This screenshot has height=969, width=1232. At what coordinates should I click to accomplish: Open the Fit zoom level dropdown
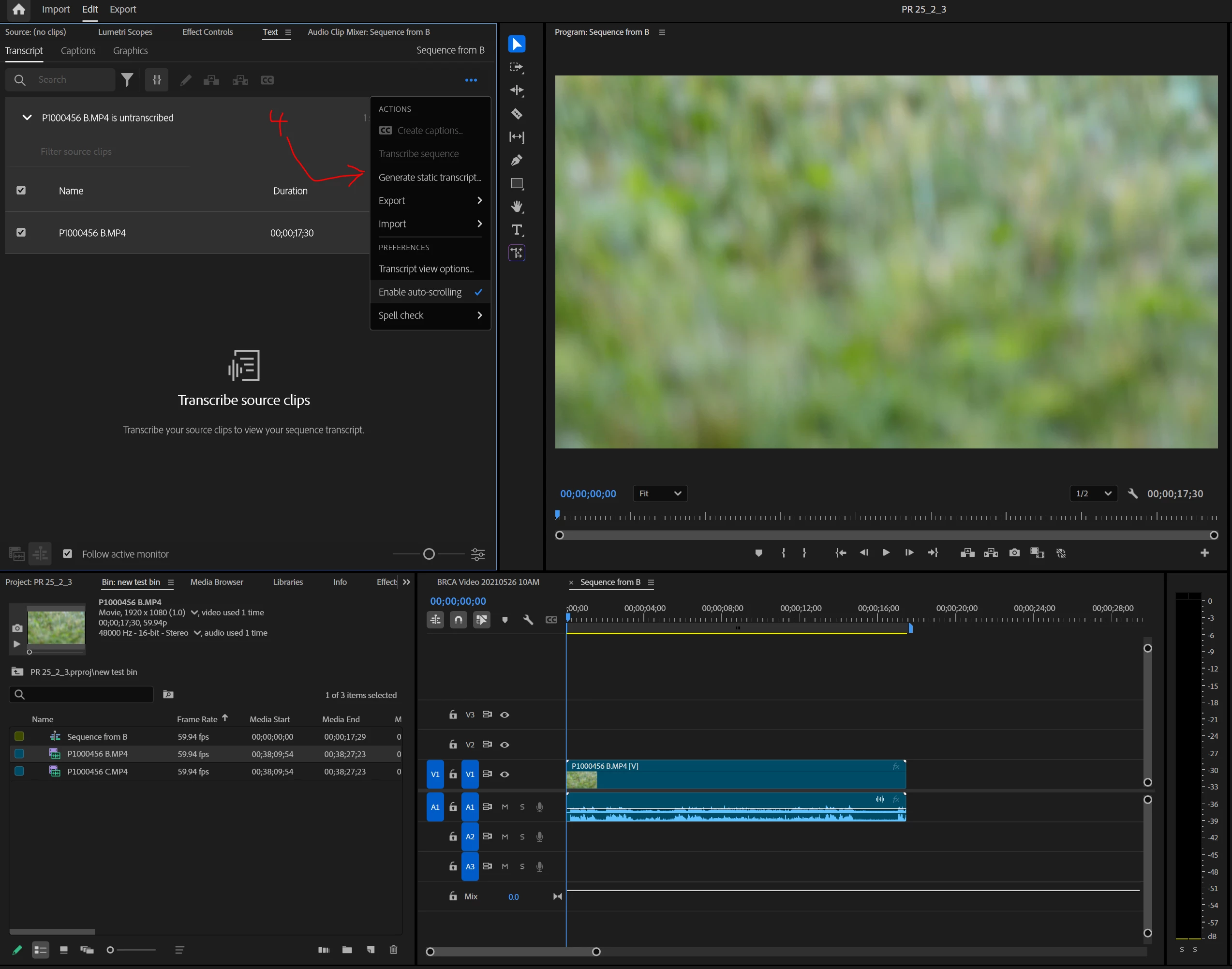pos(660,493)
